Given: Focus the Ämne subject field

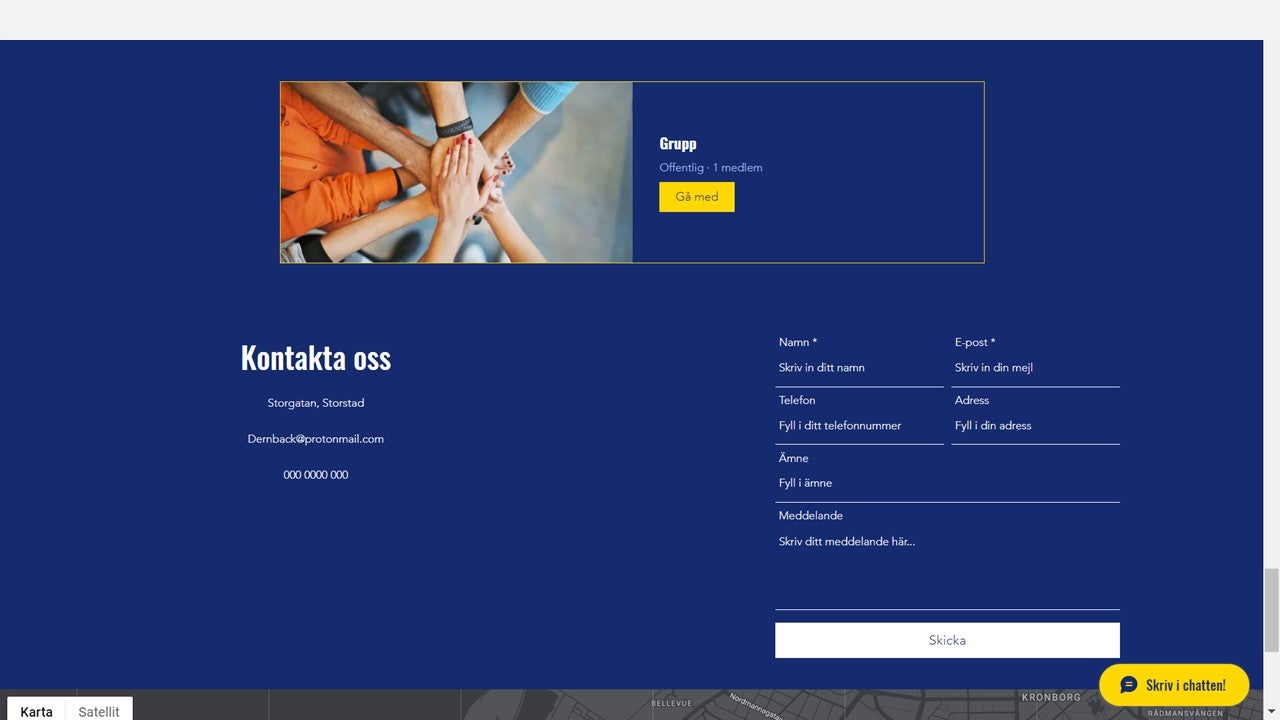Looking at the screenshot, I should (x=946, y=483).
